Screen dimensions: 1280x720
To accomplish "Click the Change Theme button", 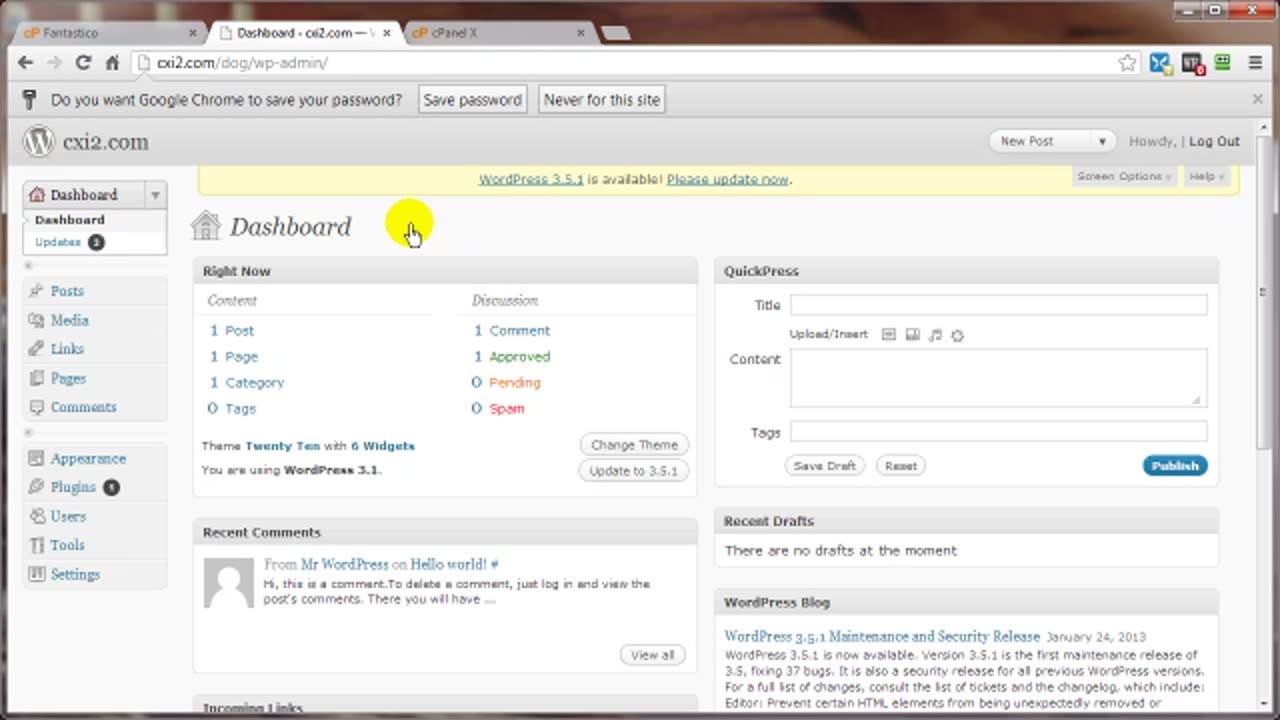I will click(x=634, y=445).
